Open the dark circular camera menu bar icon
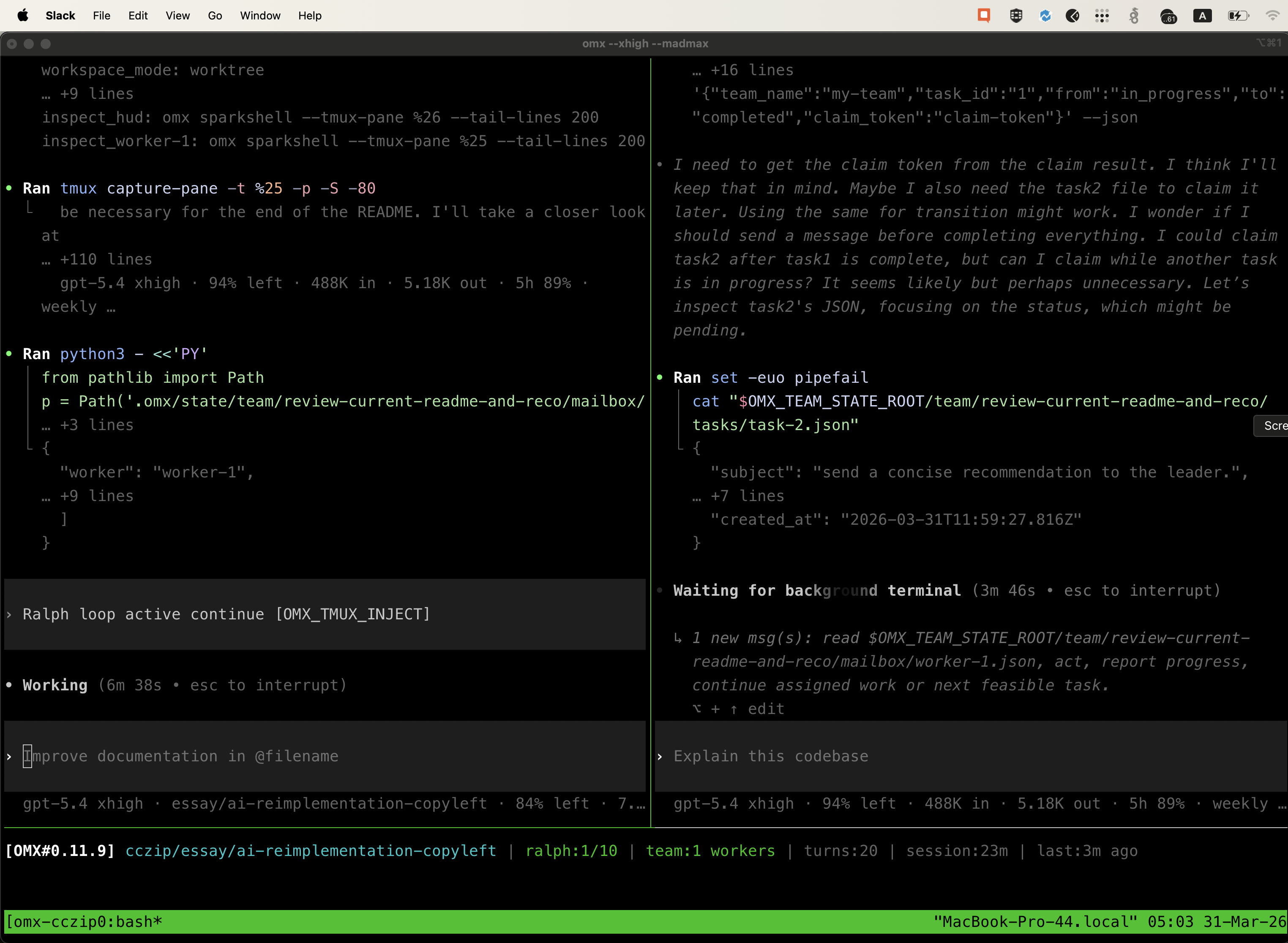1288x943 pixels. tap(1073, 15)
